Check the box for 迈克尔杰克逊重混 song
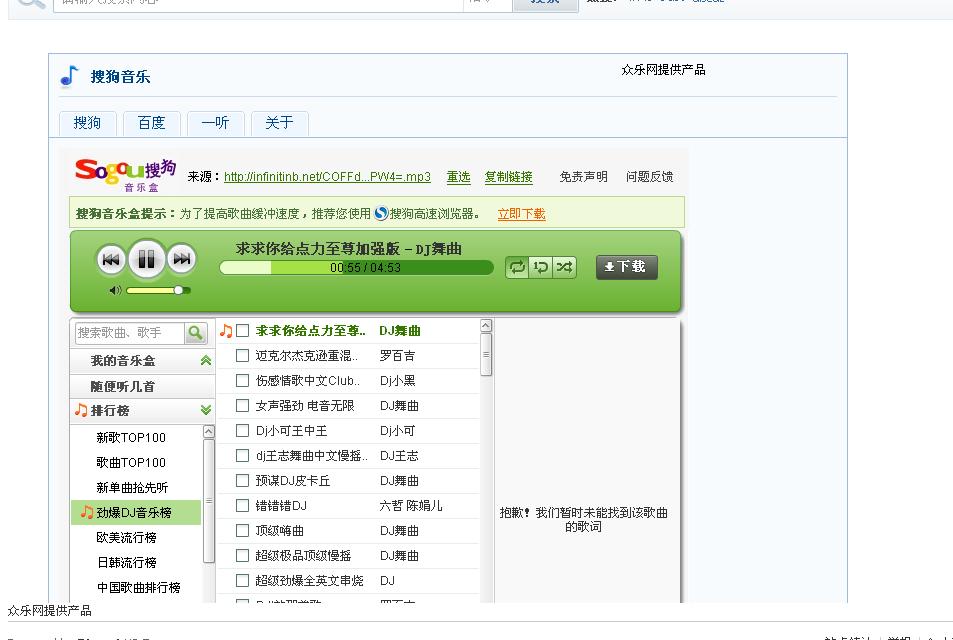This screenshot has width=953, height=640. (242, 356)
